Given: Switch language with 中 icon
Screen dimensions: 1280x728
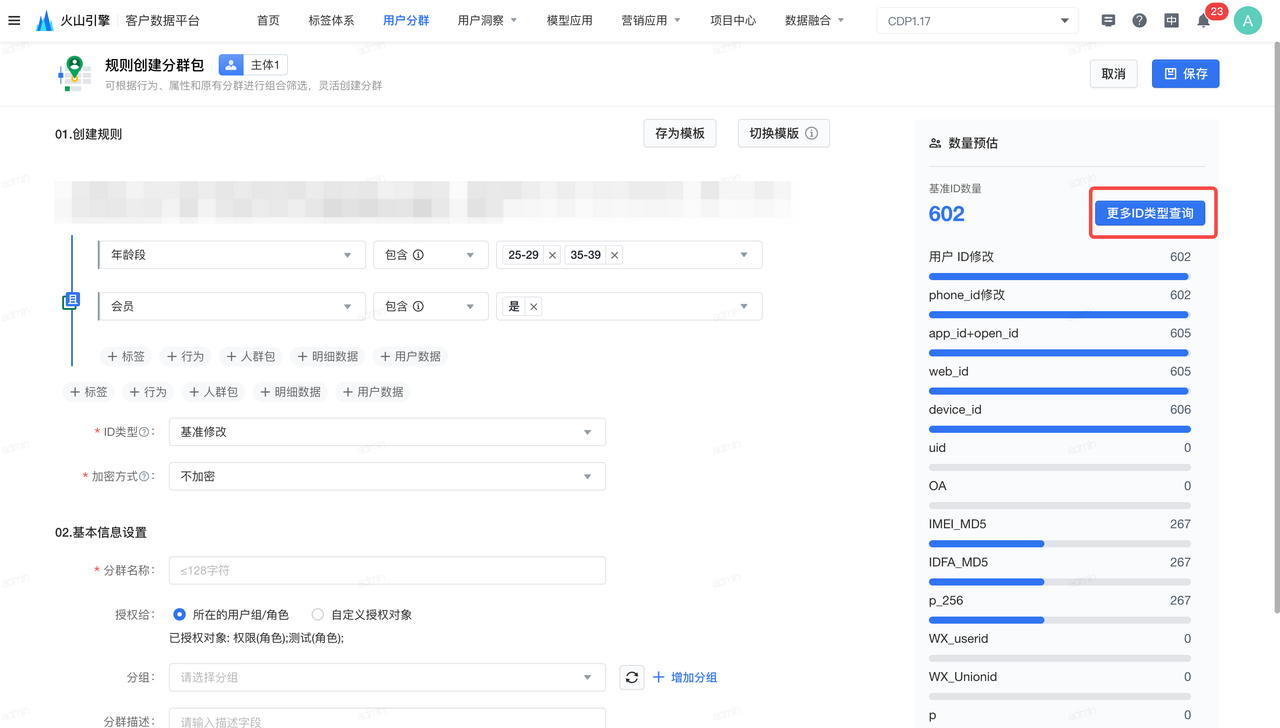Looking at the screenshot, I should coord(1171,20).
